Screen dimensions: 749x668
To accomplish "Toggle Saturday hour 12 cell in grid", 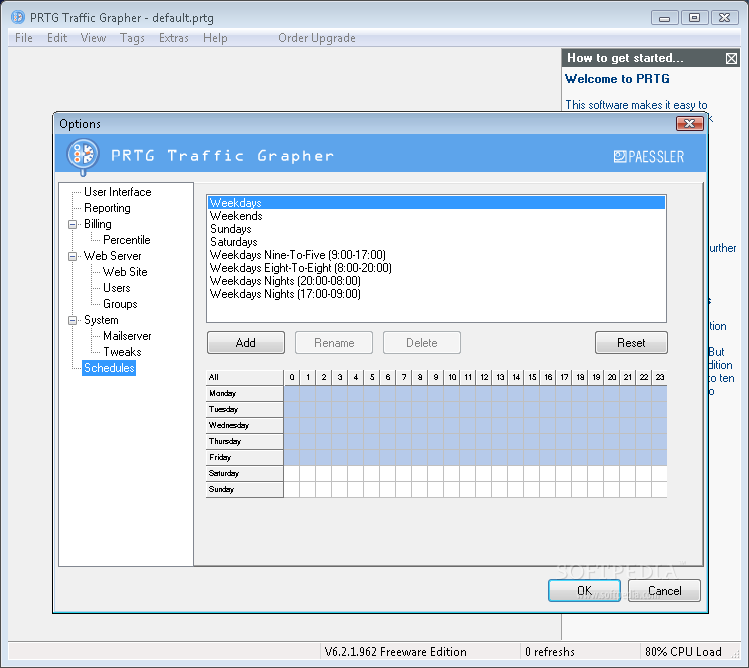I will click(x=484, y=474).
